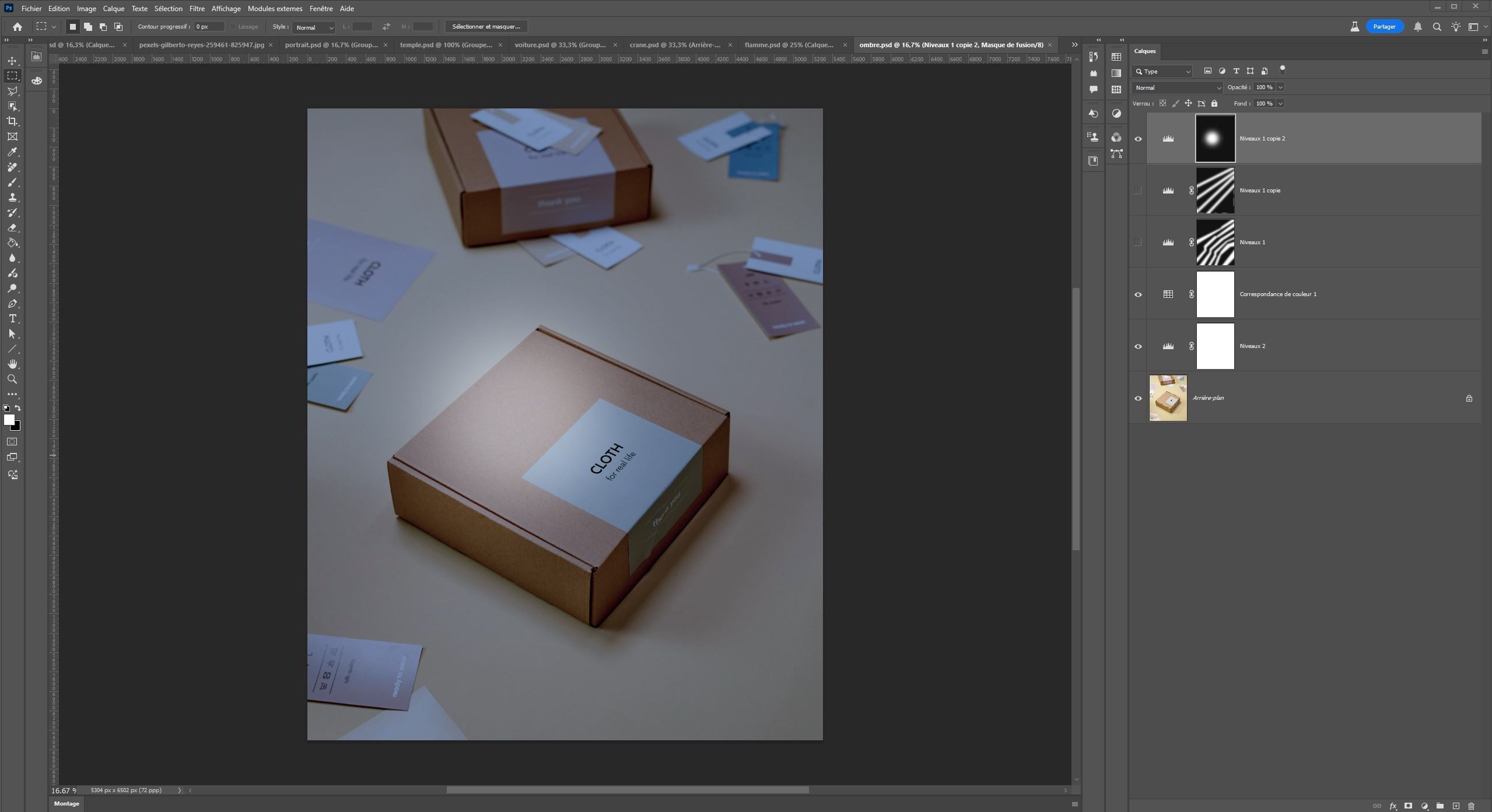Choose Intersect with selection mode
1492x812 pixels.
118,26
